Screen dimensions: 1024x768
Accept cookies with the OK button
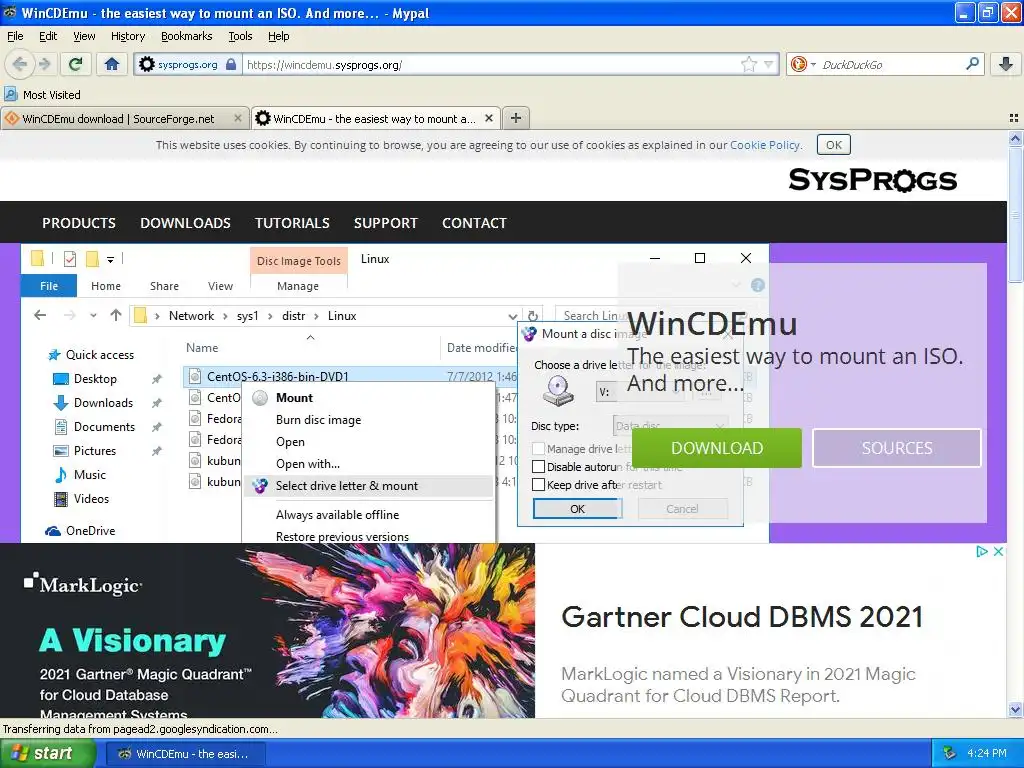click(833, 145)
